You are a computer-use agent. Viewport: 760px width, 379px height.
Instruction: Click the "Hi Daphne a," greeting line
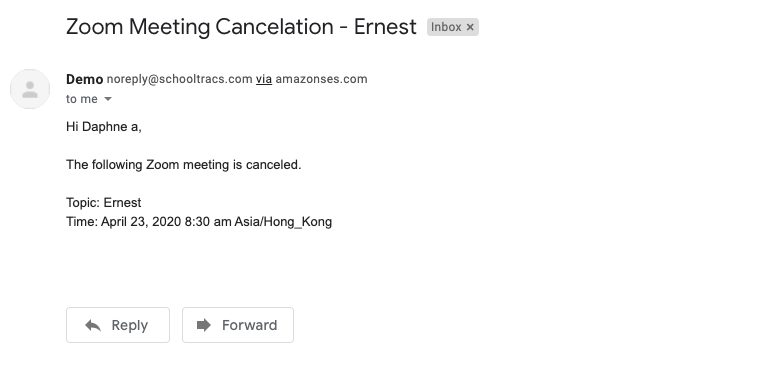tap(104, 127)
